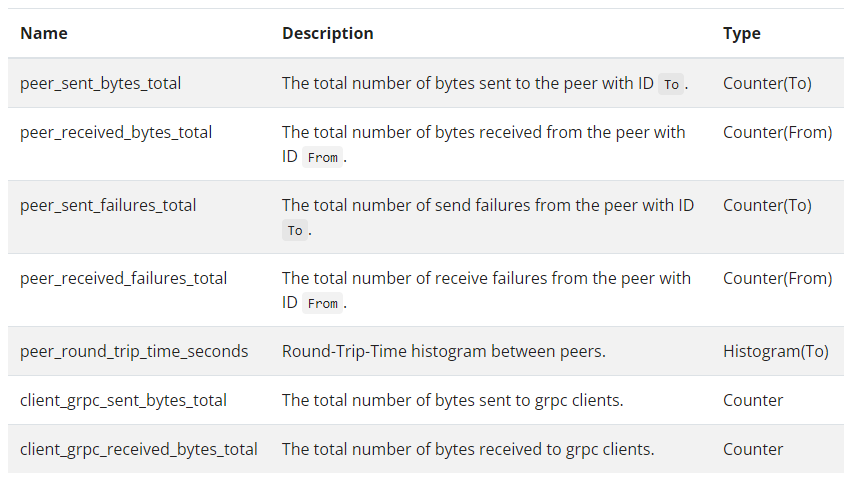851x480 pixels.
Task: Click the client_grpc_received_bytes_total metric name
Action: pyautogui.click(x=138, y=449)
